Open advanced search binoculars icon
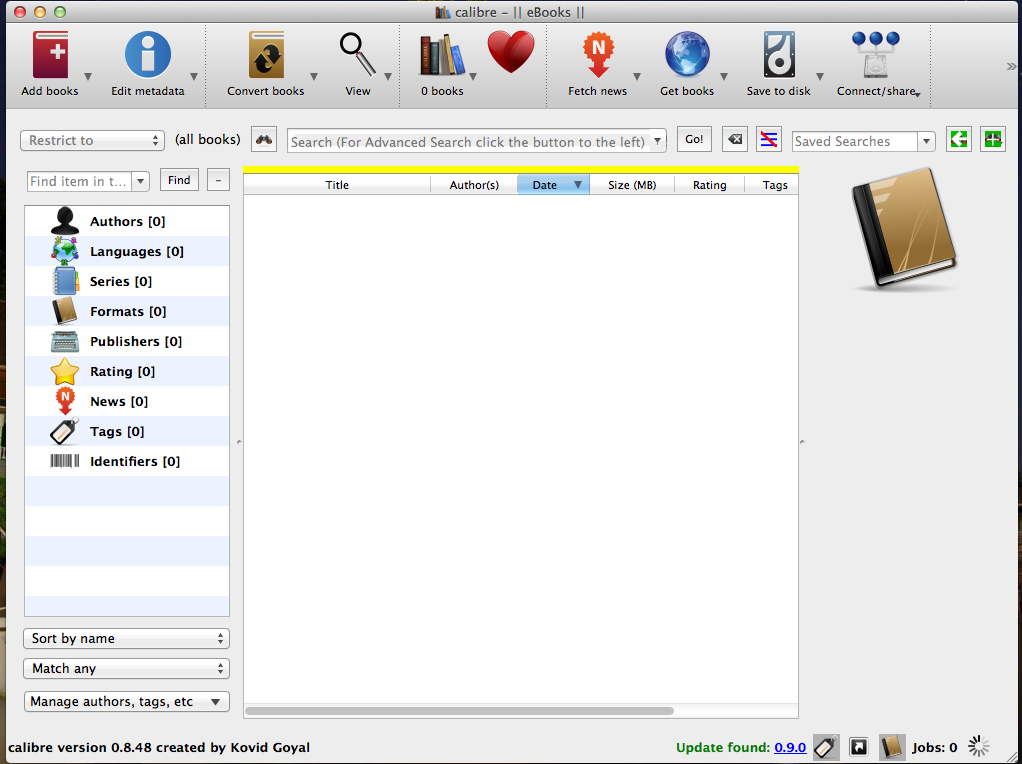Viewport: 1022px width, 764px height. point(264,140)
